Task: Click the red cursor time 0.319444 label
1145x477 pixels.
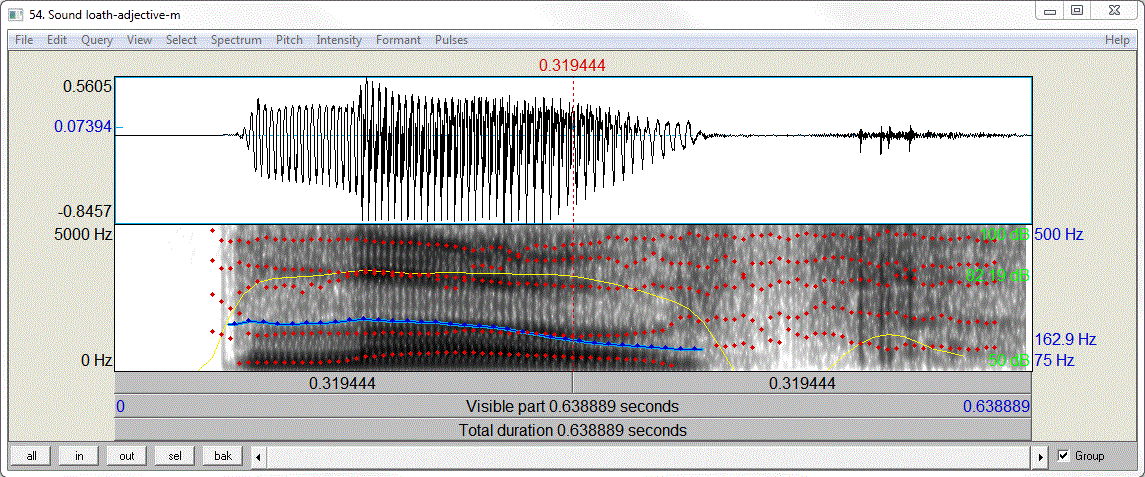Action: tap(572, 66)
